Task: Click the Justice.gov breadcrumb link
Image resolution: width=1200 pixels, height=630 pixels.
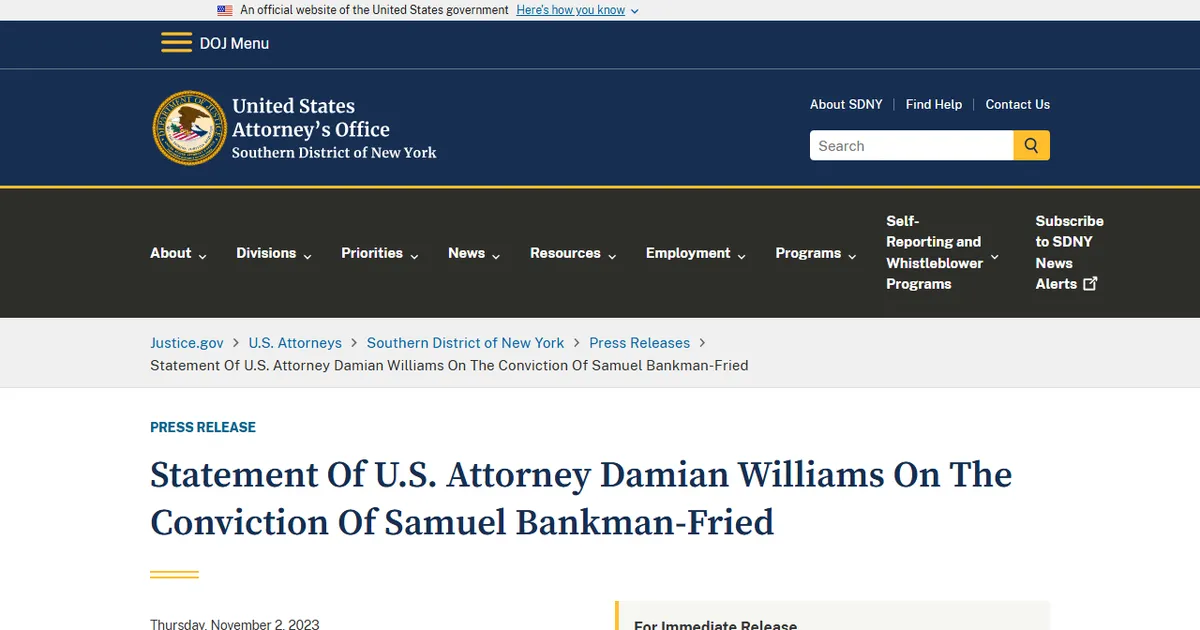Action: tap(187, 342)
